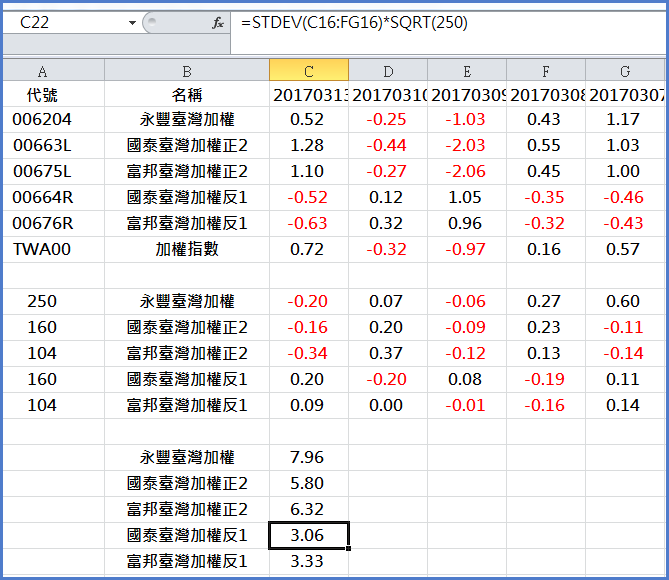The image size is (669, 580).
Task: Click value 7.96 for 永豐臺灣加權
Action: [309, 458]
